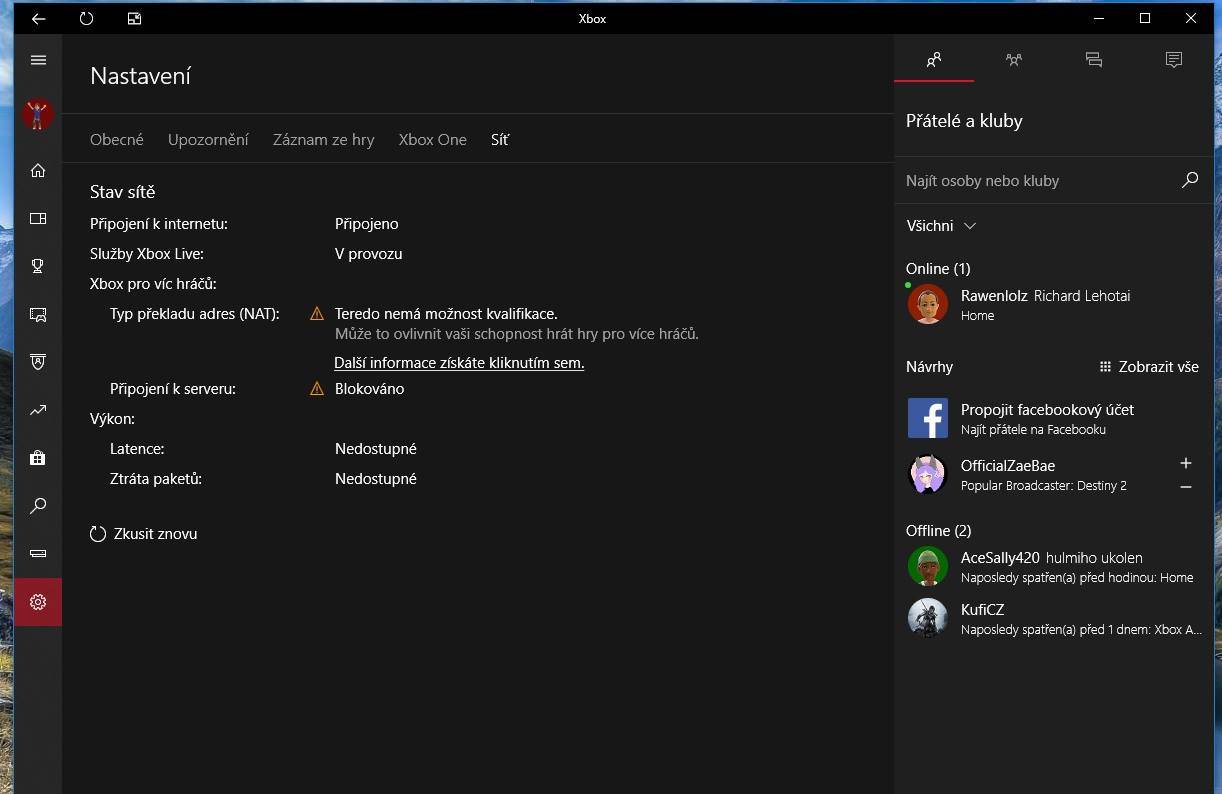Click 'Další informace získáte kliknutím sem' link
1222x794 pixels.
[459, 363]
